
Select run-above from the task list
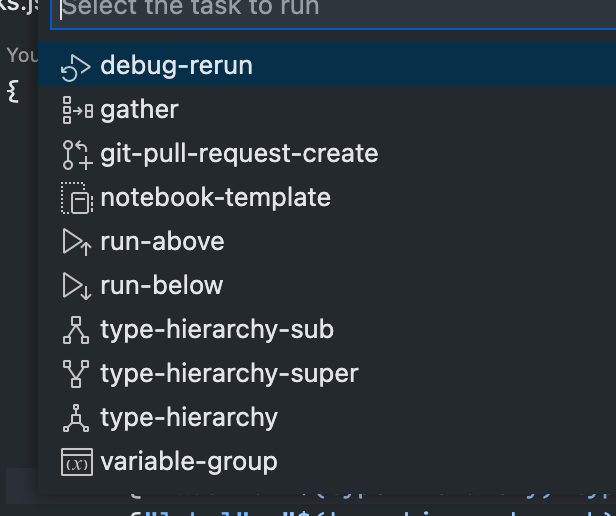click(x=162, y=242)
